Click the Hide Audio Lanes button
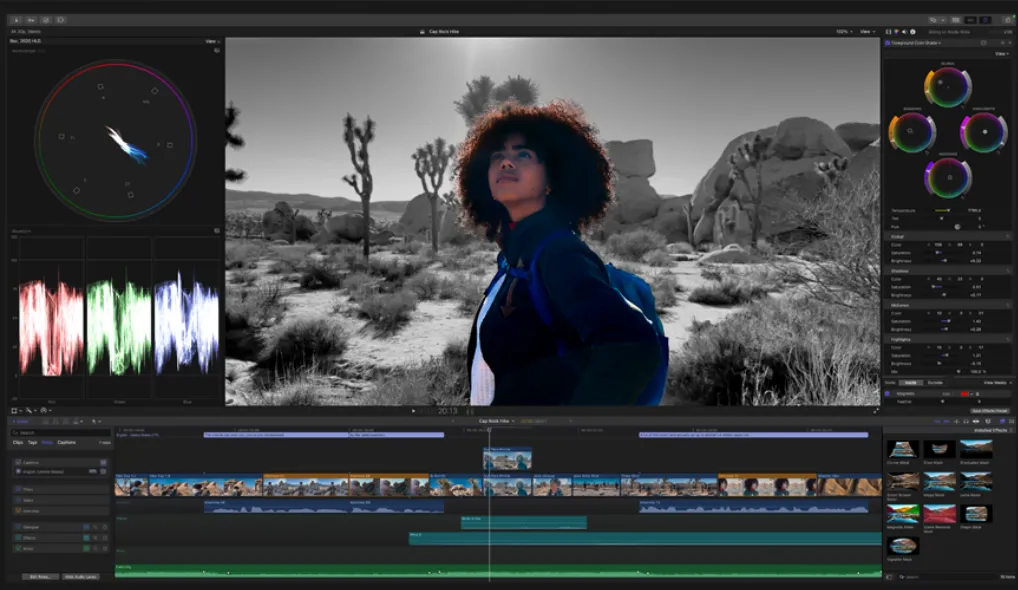This screenshot has width=1018, height=590. pyautogui.click(x=81, y=576)
